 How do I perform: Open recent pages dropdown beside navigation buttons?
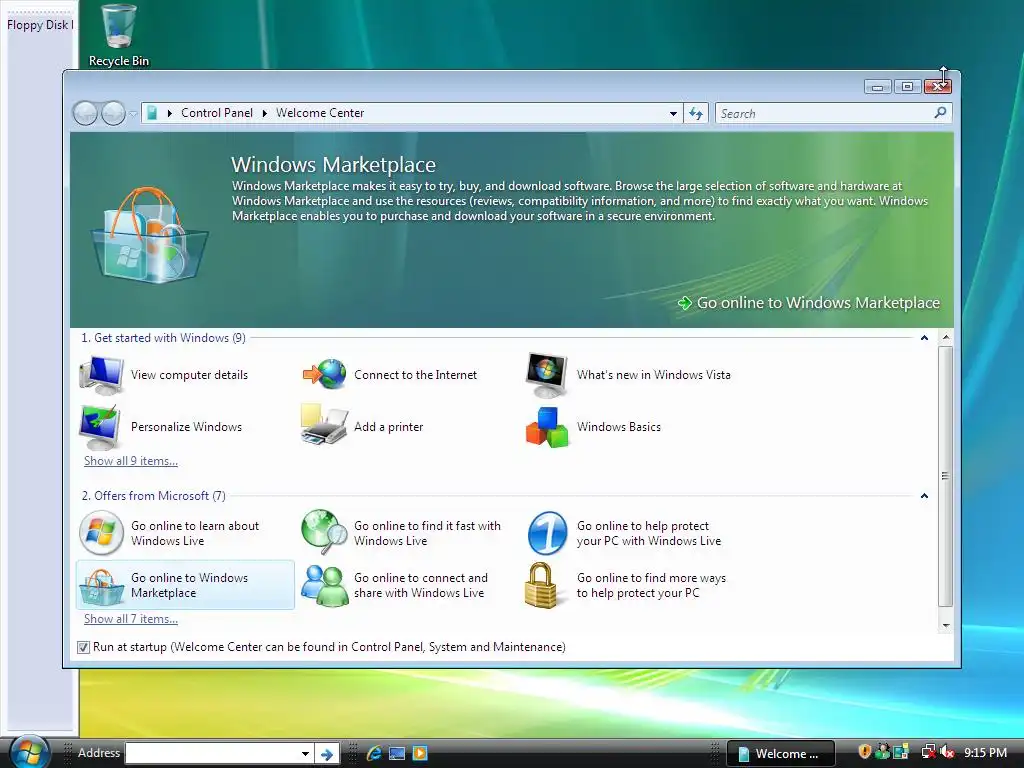click(133, 114)
